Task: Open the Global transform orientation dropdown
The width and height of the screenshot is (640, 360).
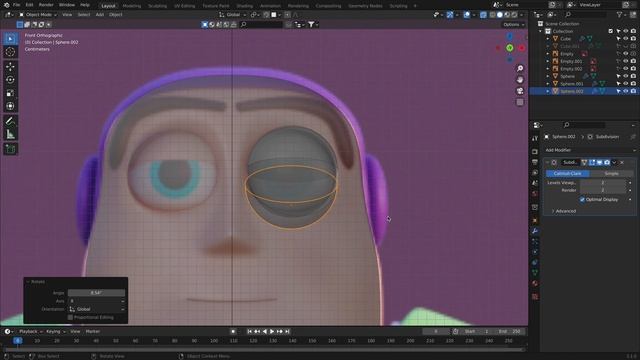Action: (x=232, y=15)
